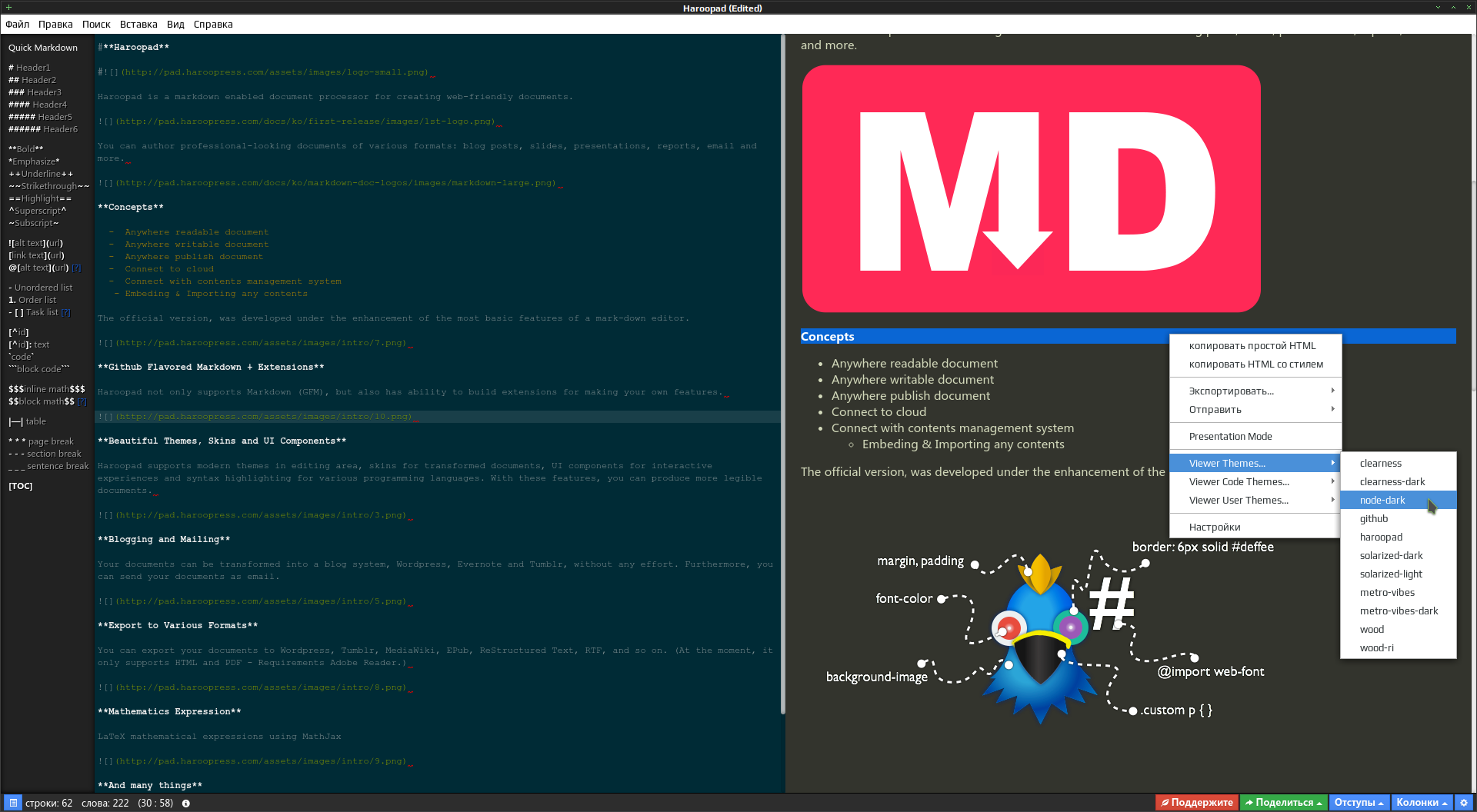
Task: Click the red Поддержите button
Action: 1197,803
